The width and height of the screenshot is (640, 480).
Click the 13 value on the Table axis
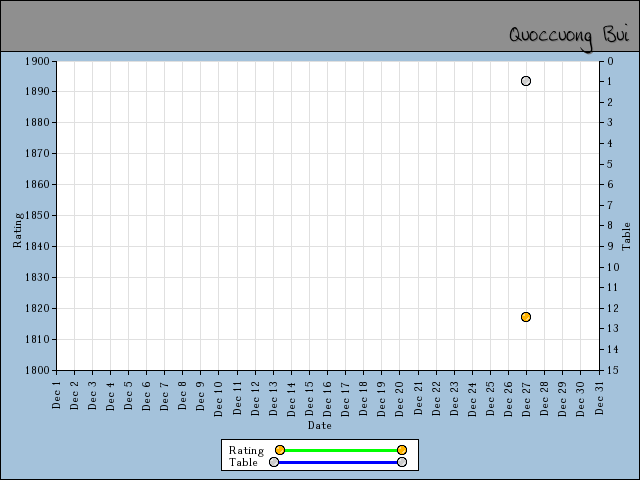click(x=613, y=329)
